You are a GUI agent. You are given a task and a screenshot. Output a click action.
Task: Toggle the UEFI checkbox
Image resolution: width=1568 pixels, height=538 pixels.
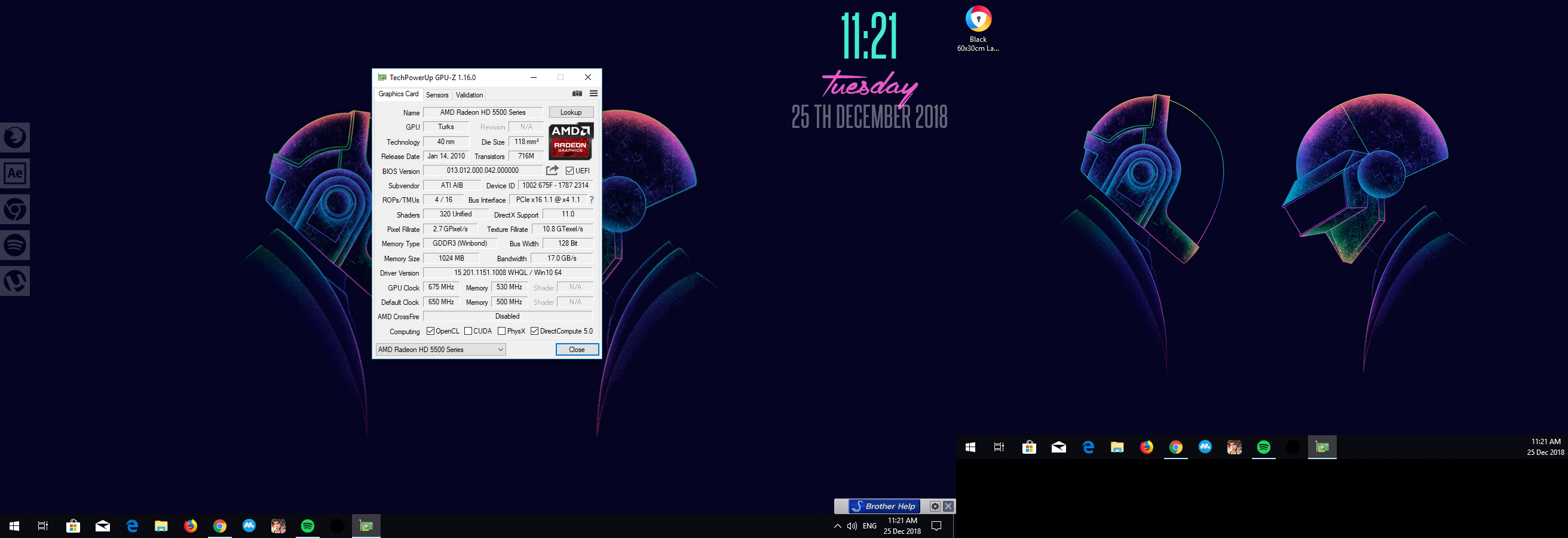[x=569, y=171]
